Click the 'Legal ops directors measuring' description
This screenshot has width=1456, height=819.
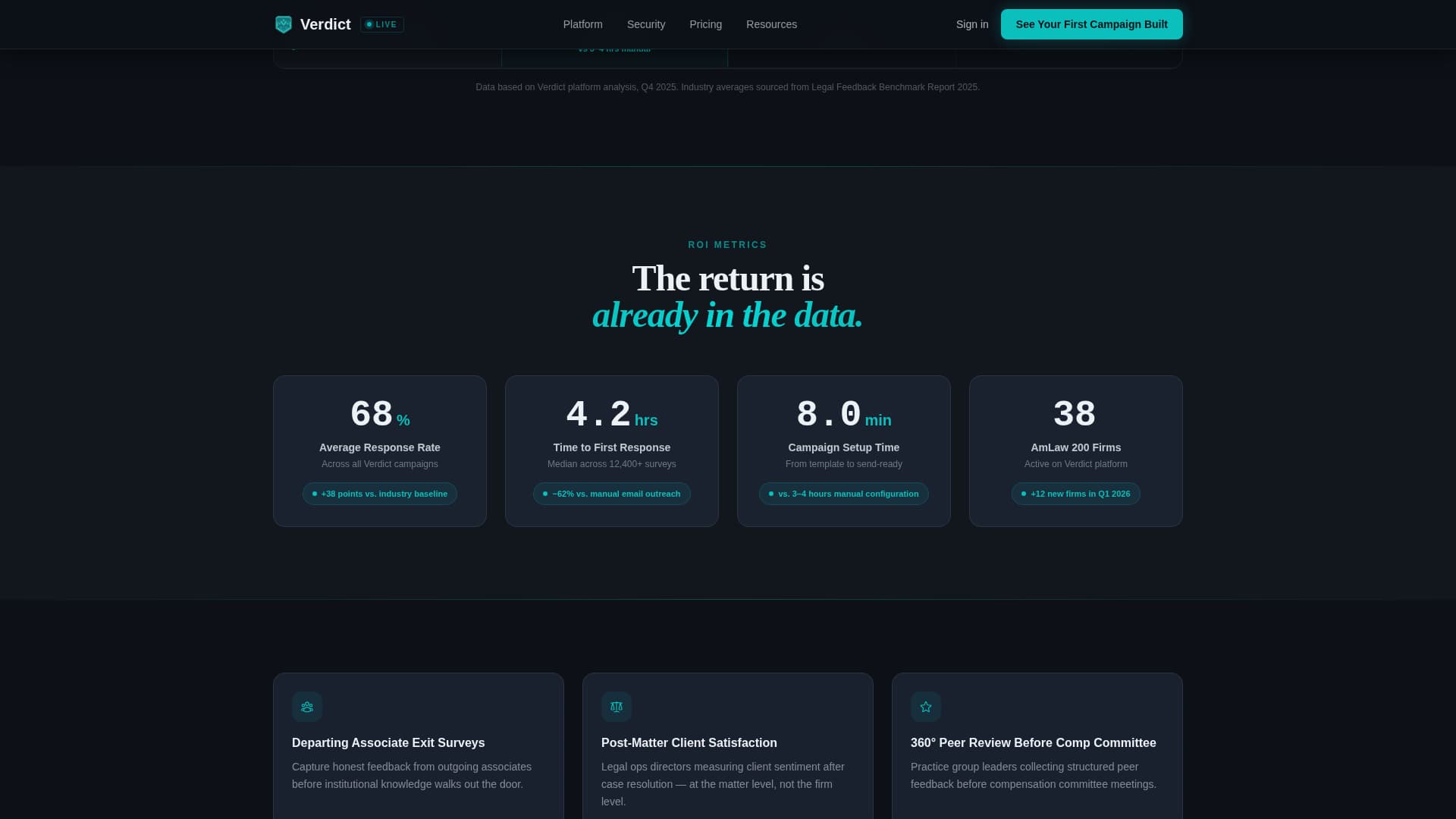point(723,784)
